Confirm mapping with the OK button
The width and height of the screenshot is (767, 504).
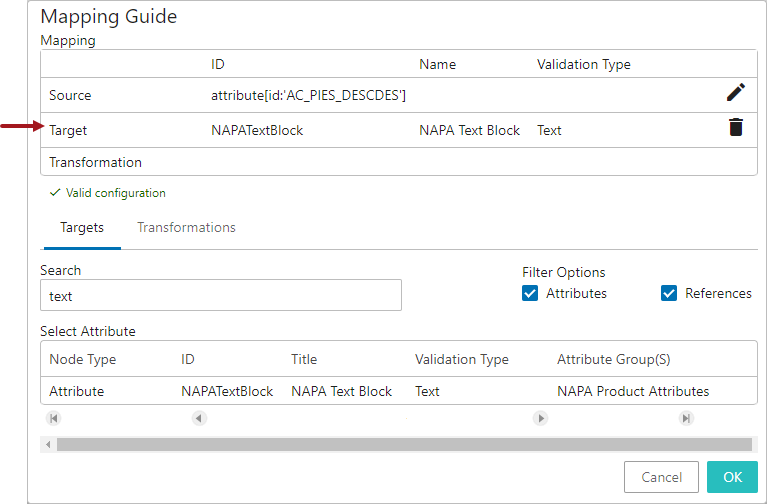(732, 477)
